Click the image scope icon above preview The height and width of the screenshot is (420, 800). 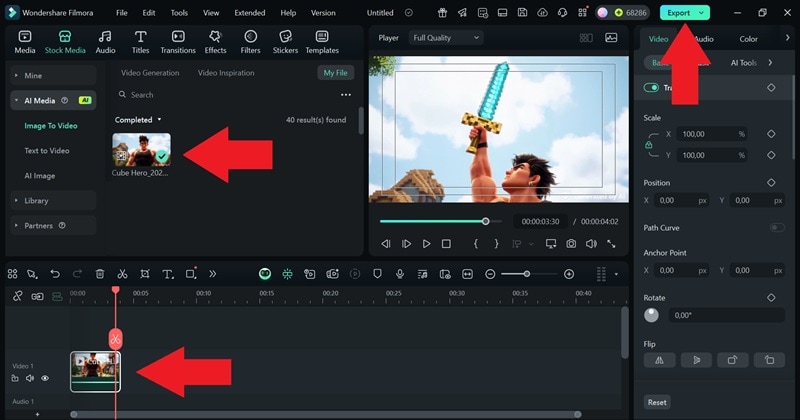point(611,37)
